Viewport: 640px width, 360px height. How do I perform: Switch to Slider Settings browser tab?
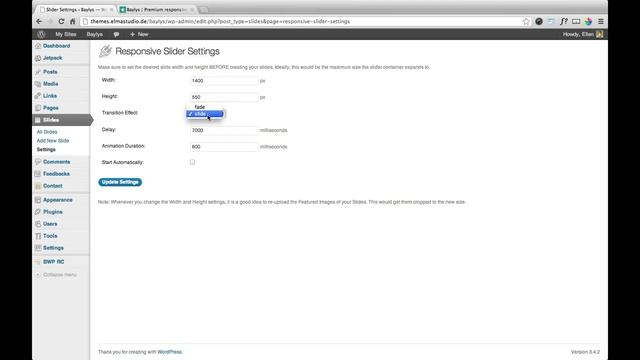76,9
